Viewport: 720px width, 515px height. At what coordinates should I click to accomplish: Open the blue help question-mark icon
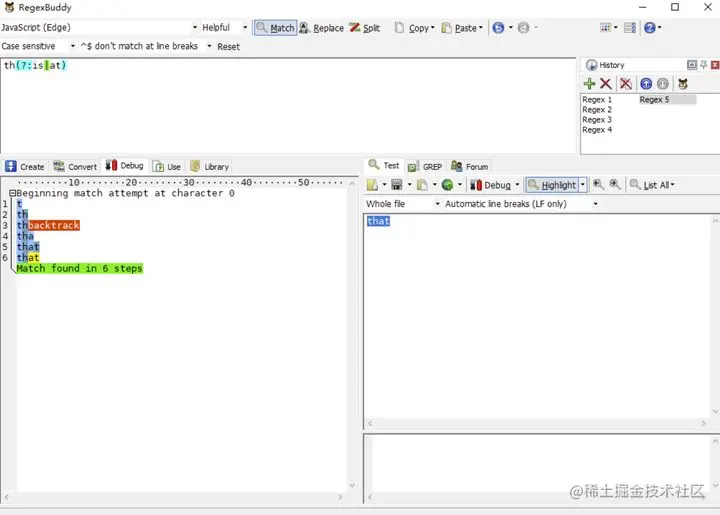[650, 28]
